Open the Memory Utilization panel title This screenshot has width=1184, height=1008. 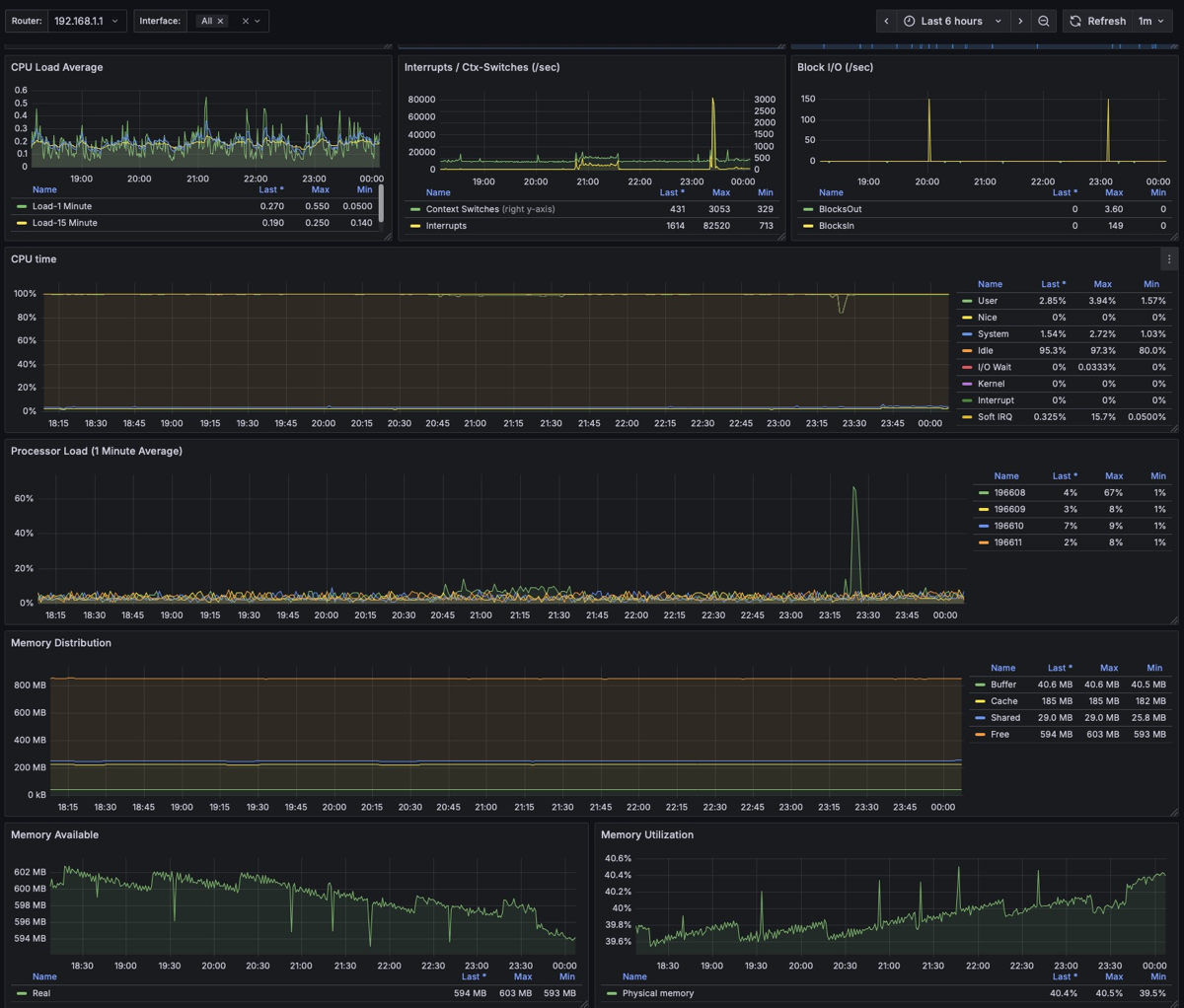click(x=647, y=834)
